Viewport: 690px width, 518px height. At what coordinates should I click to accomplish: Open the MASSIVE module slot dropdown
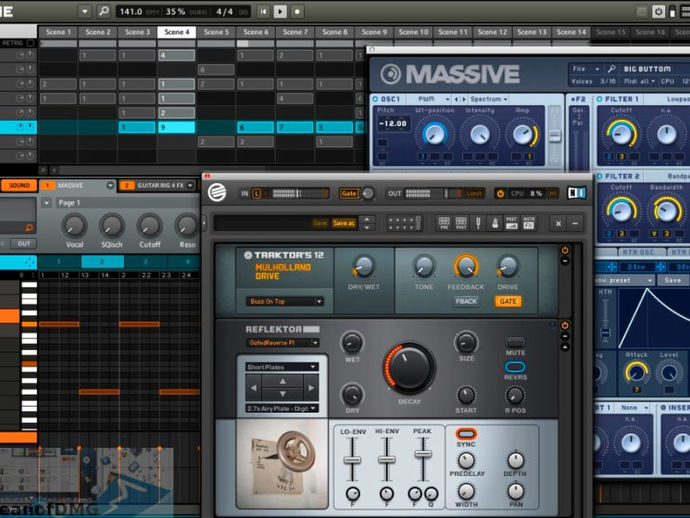(110, 186)
